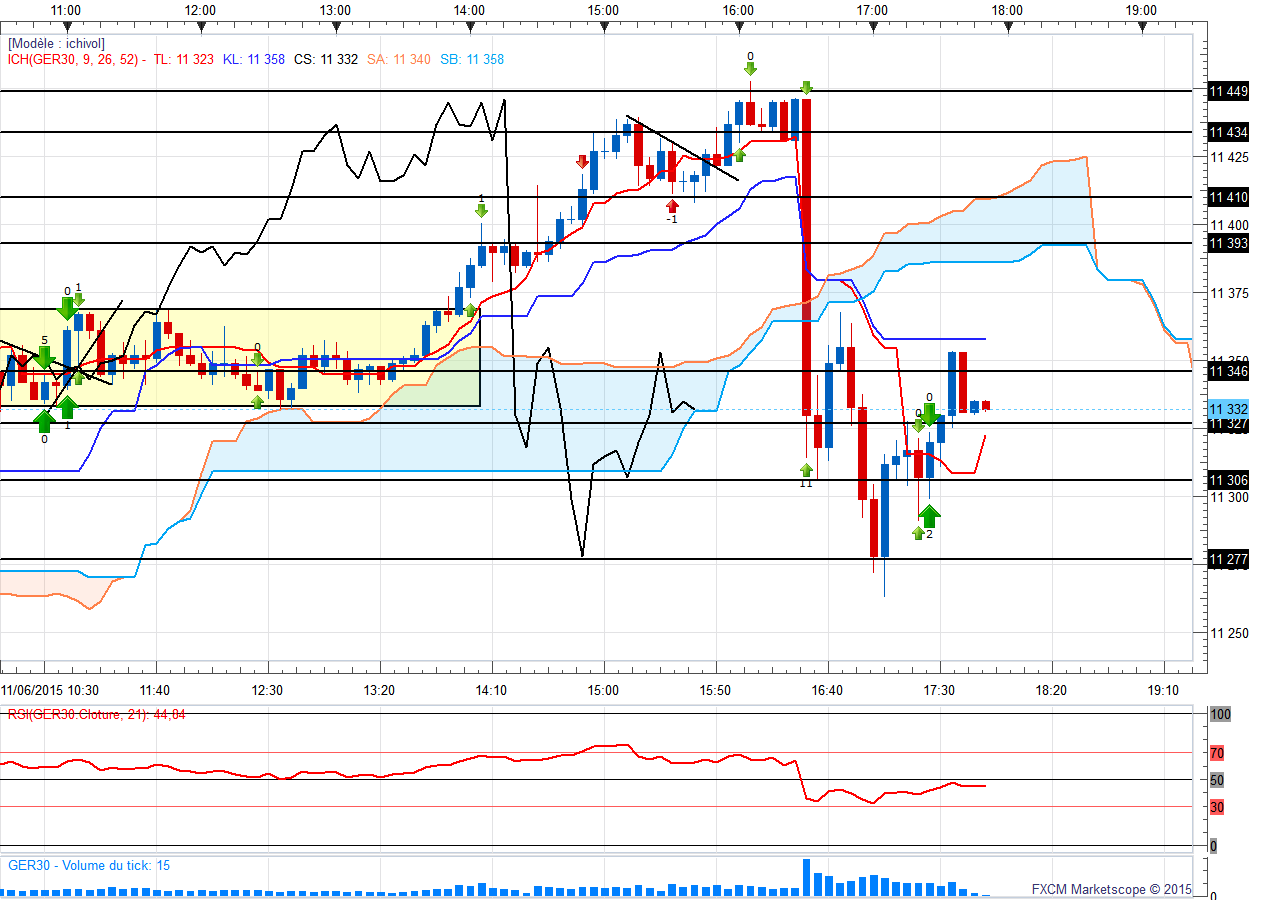Click the green up arrow labeled 11 under the big red candle
The height and width of the screenshot is (900, 1265).
click(x=806, y=469)
